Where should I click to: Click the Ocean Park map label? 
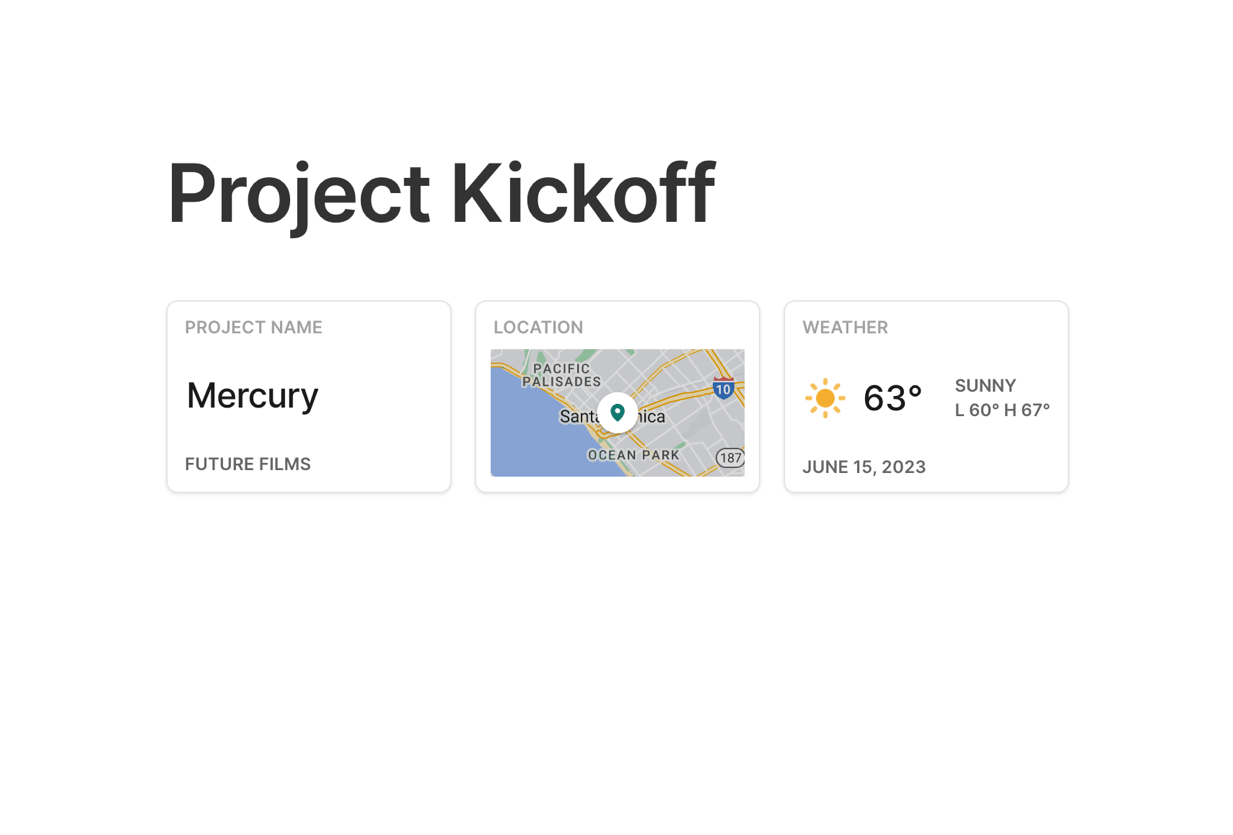pyautogui.click(x=633, y=455)
